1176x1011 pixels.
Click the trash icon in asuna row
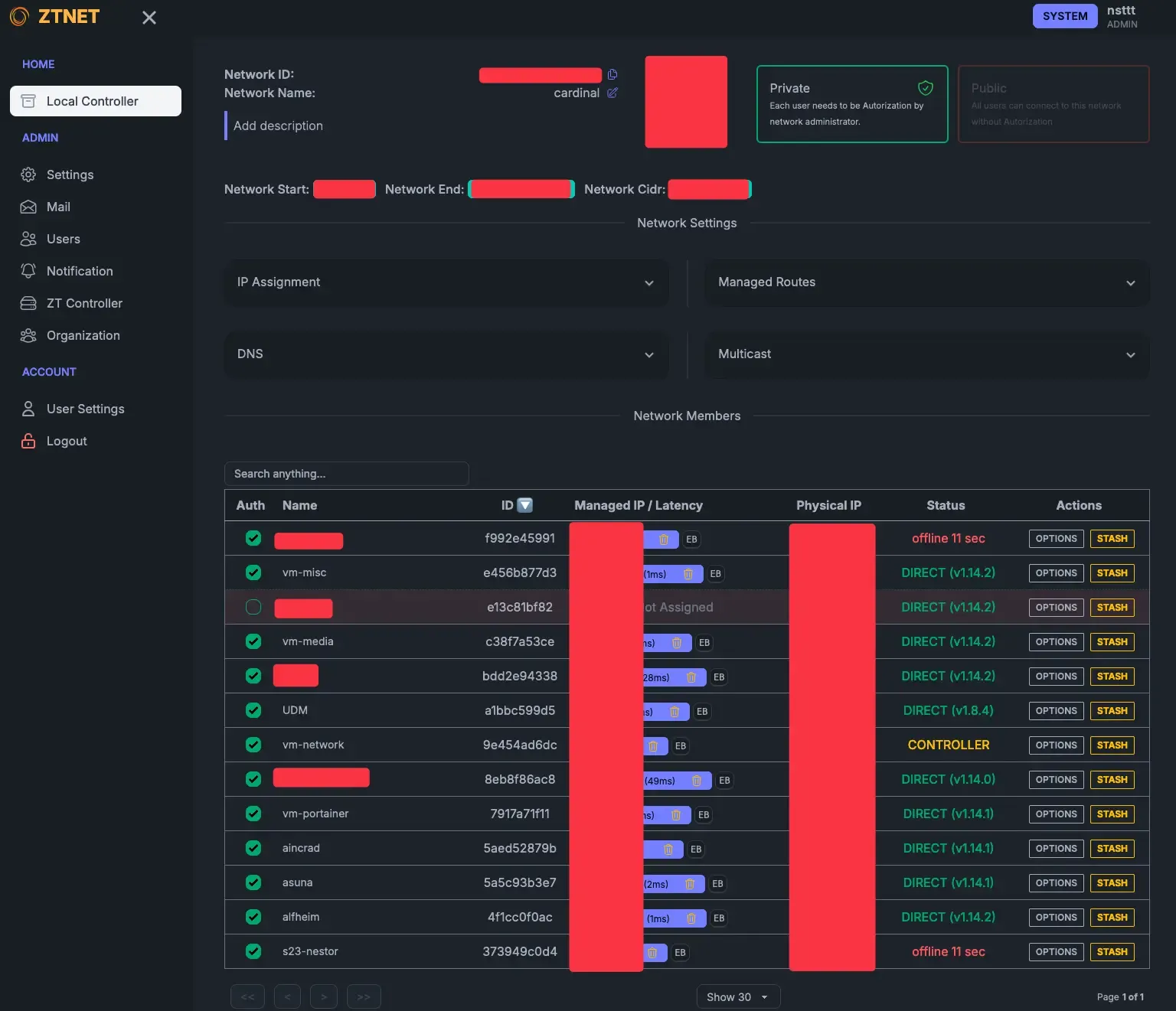click(690, 884)
